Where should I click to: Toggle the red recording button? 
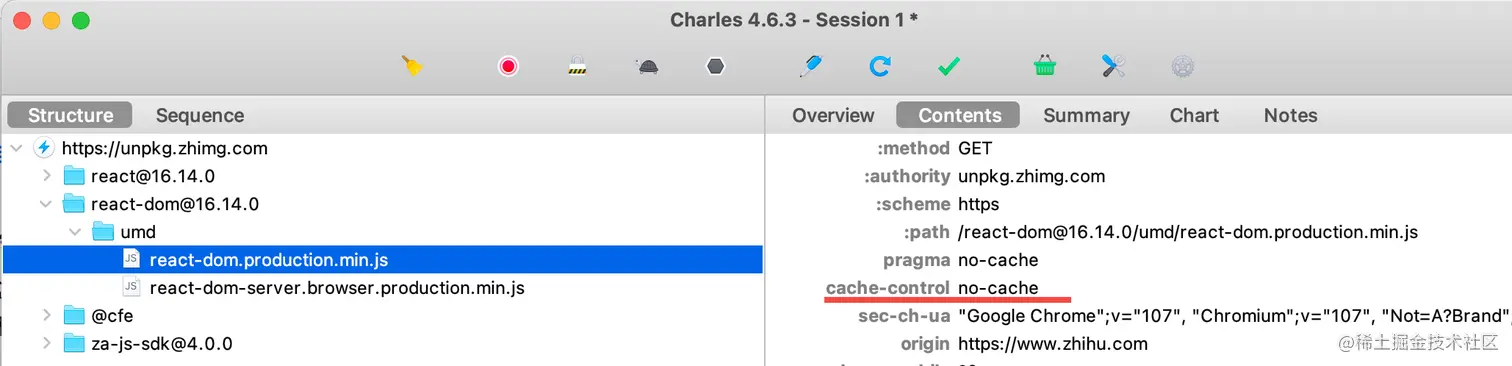coord(509,67)
